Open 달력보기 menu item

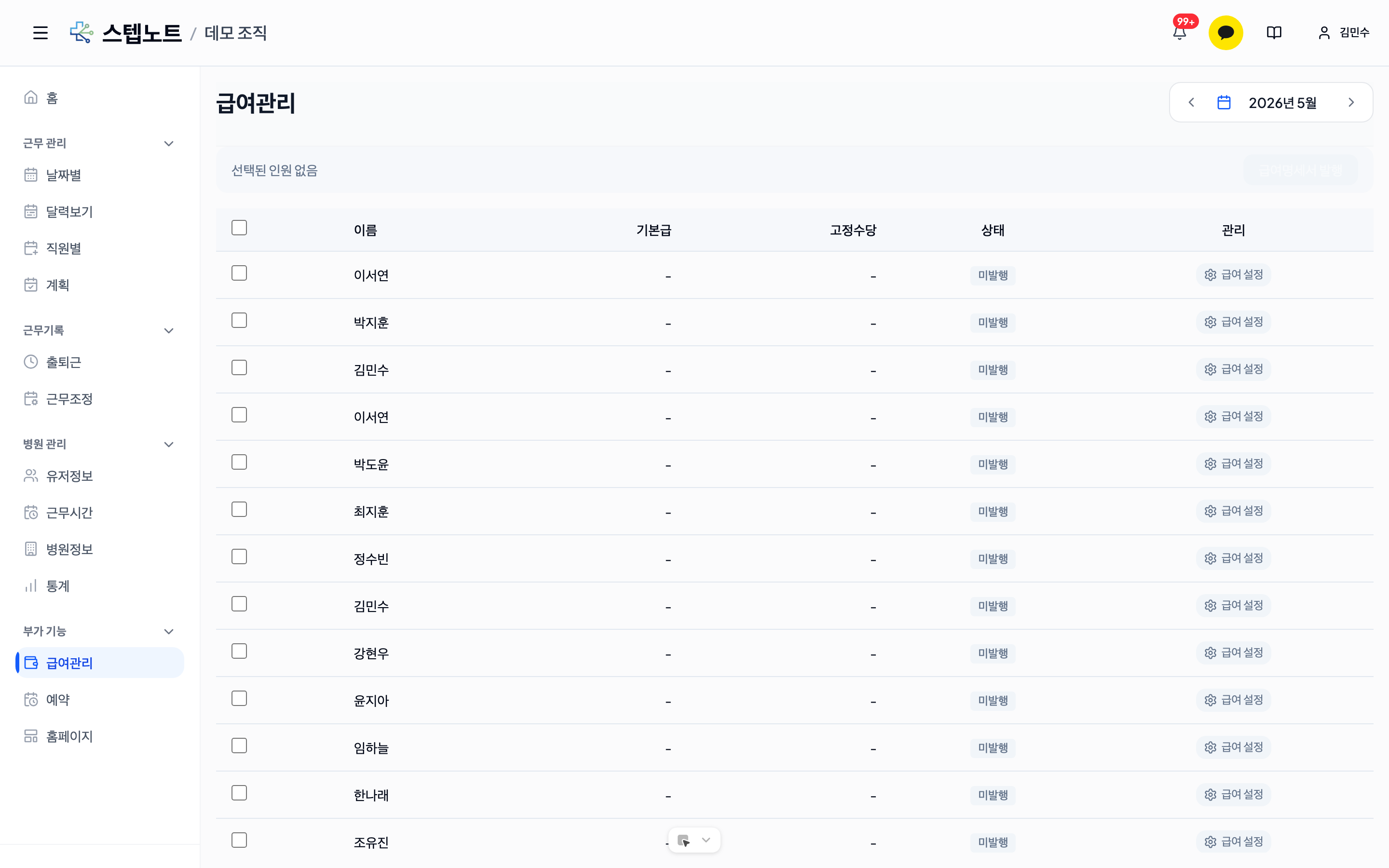pyautogui.click(x=100, y=211)
